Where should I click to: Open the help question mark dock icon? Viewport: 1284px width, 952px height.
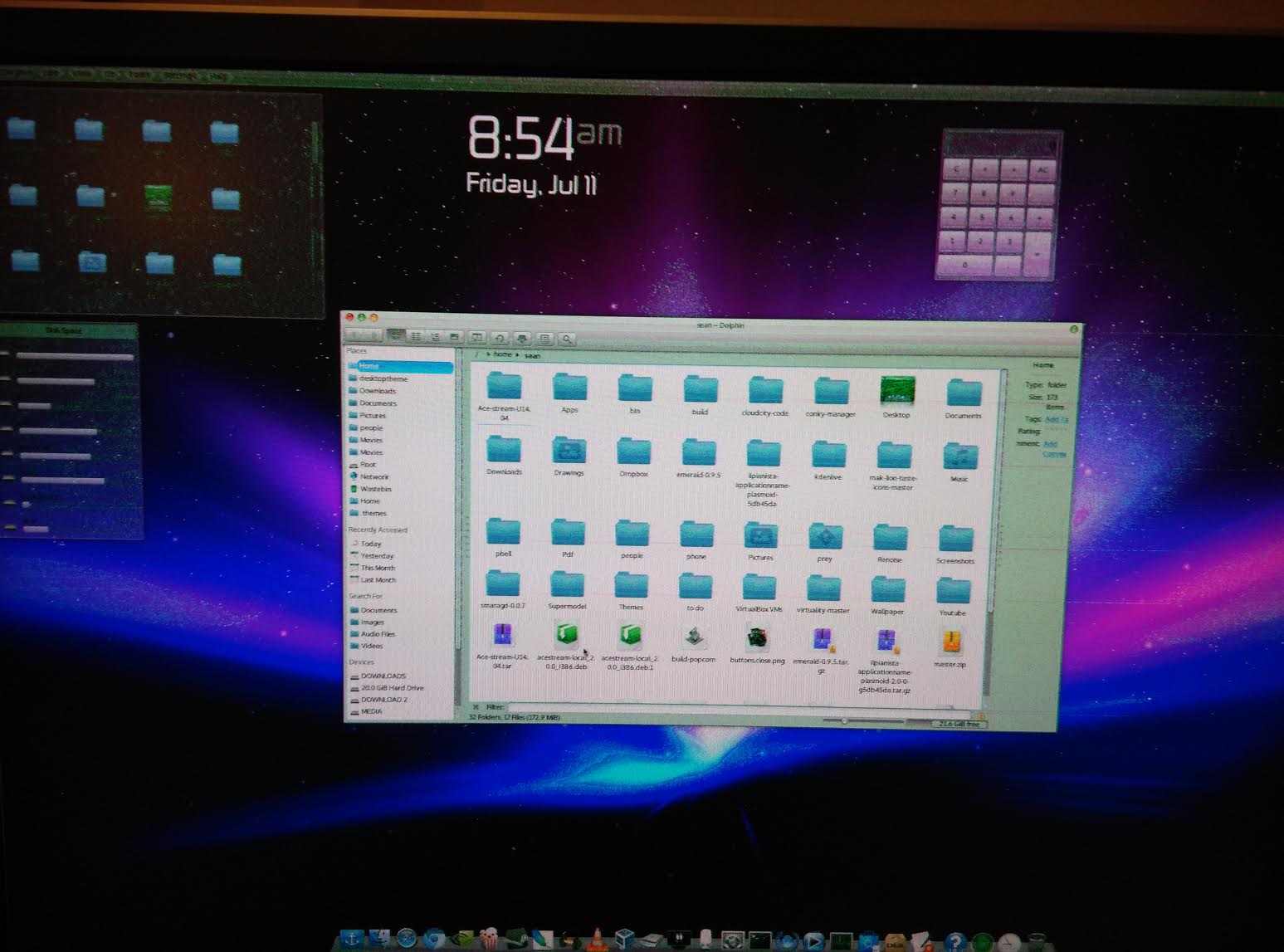[955, 942]
